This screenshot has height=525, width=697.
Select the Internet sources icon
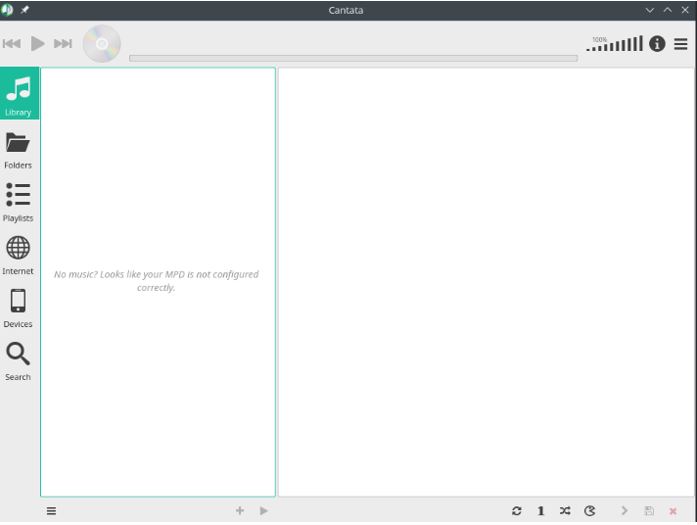[x=18, y=255]
